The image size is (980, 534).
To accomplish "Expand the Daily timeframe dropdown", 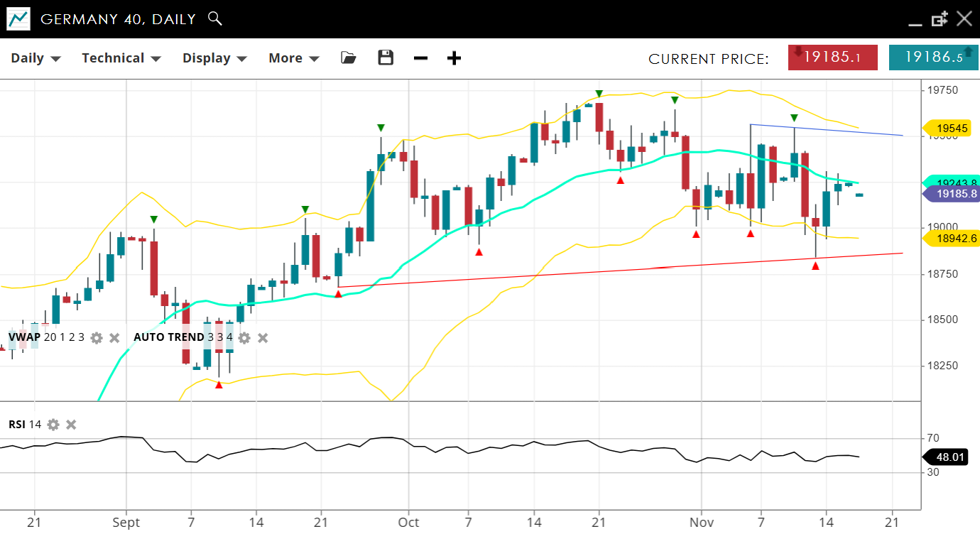I will pos(36,58).
